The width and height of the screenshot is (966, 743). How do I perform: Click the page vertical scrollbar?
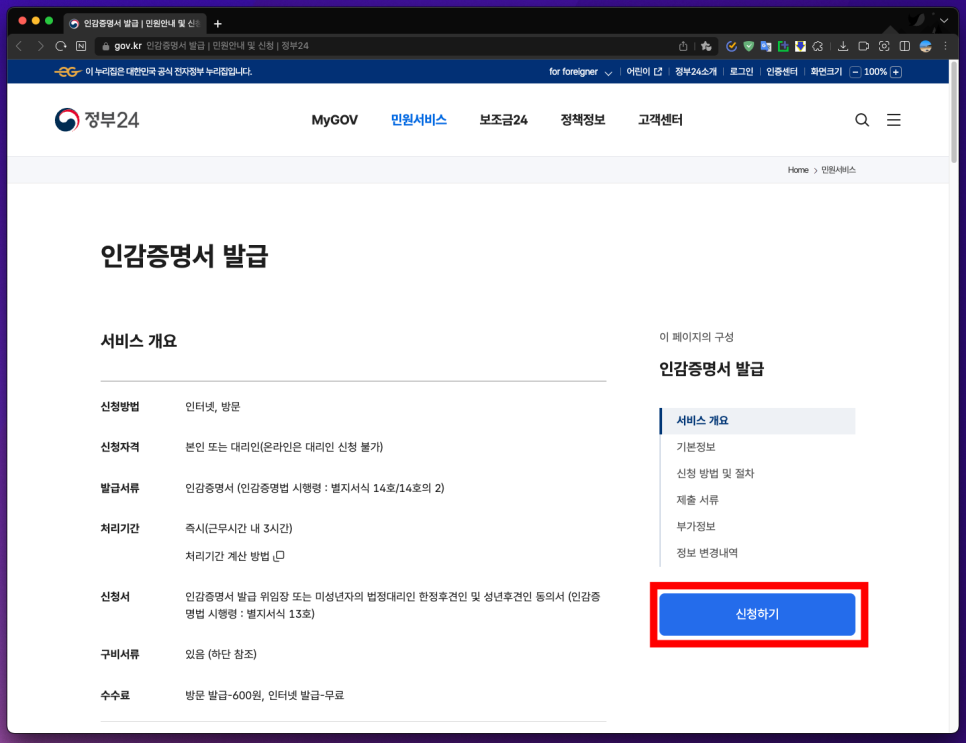954,111
